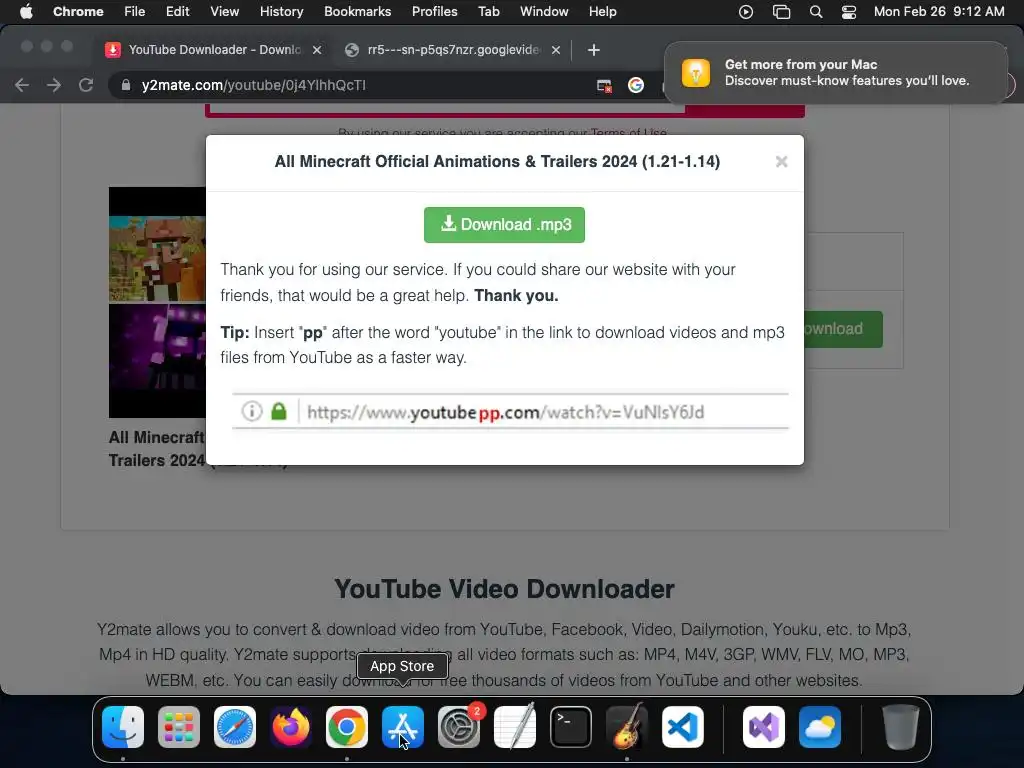Open the Chrome app menu

[78, 12]
